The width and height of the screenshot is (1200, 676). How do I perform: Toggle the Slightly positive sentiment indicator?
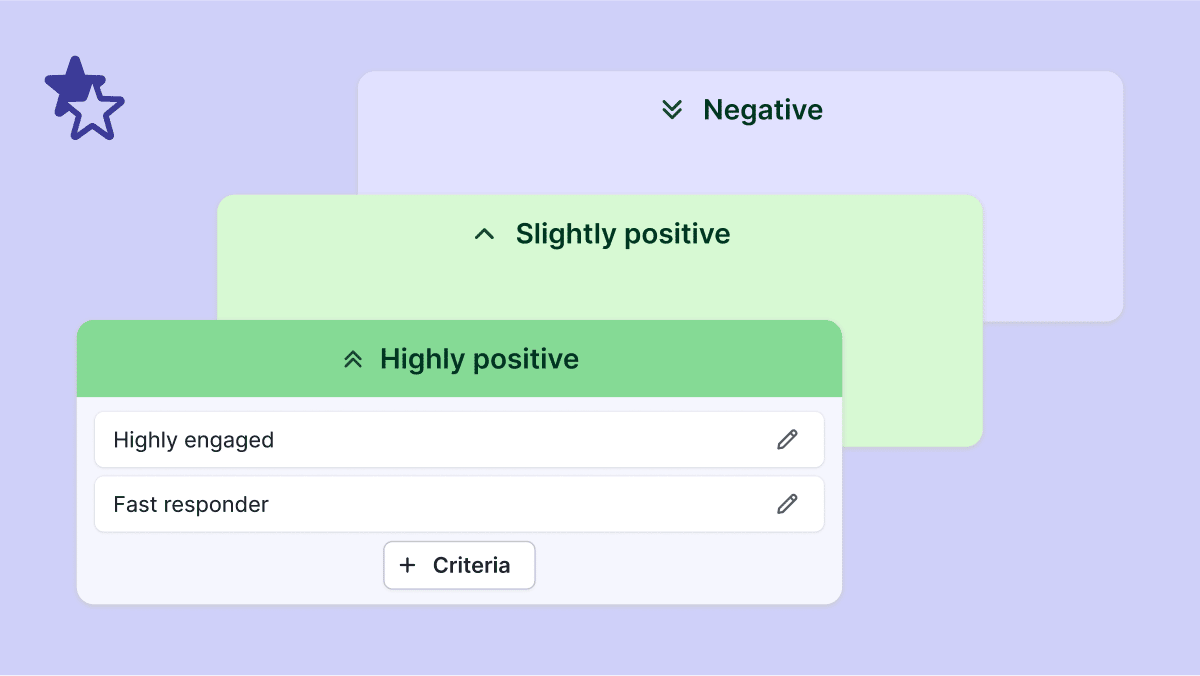tap(484, 233)
